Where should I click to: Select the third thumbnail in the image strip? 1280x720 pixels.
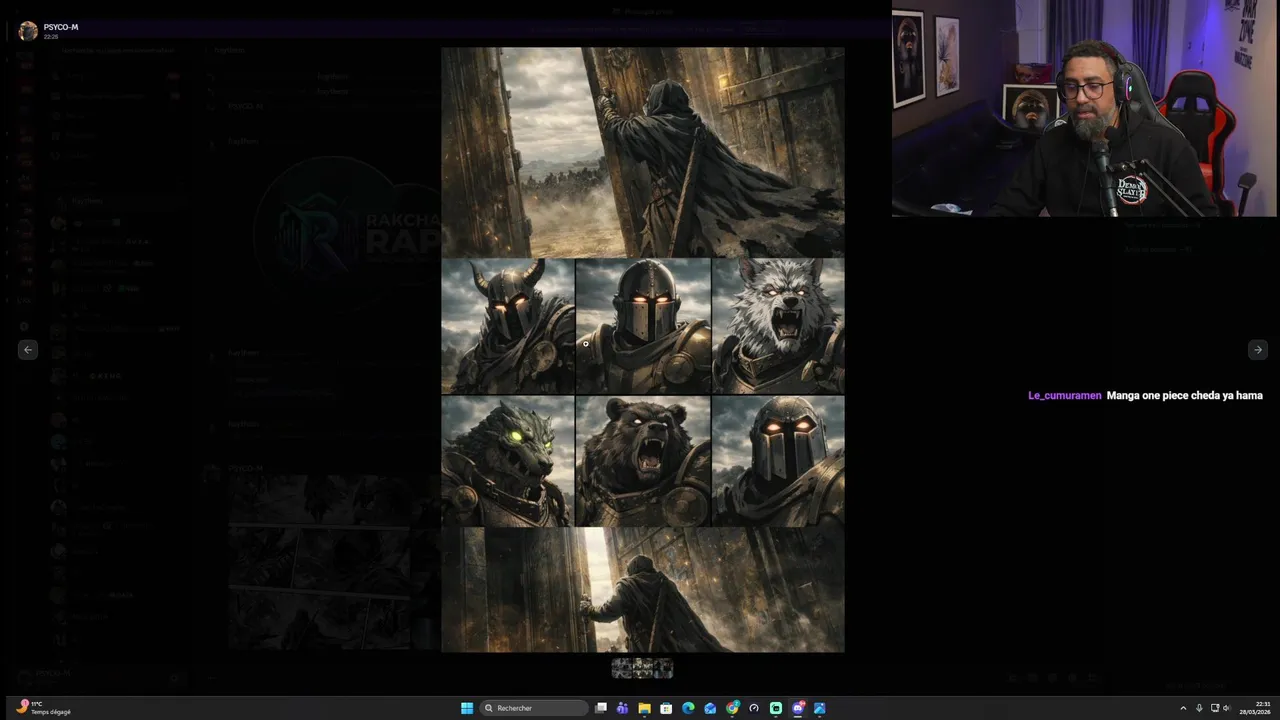663,668
